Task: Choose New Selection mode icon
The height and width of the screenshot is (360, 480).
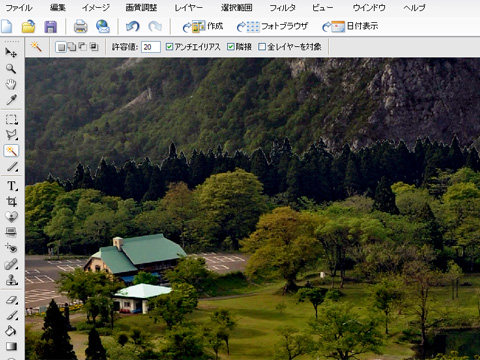Action: tap(61, 47)
